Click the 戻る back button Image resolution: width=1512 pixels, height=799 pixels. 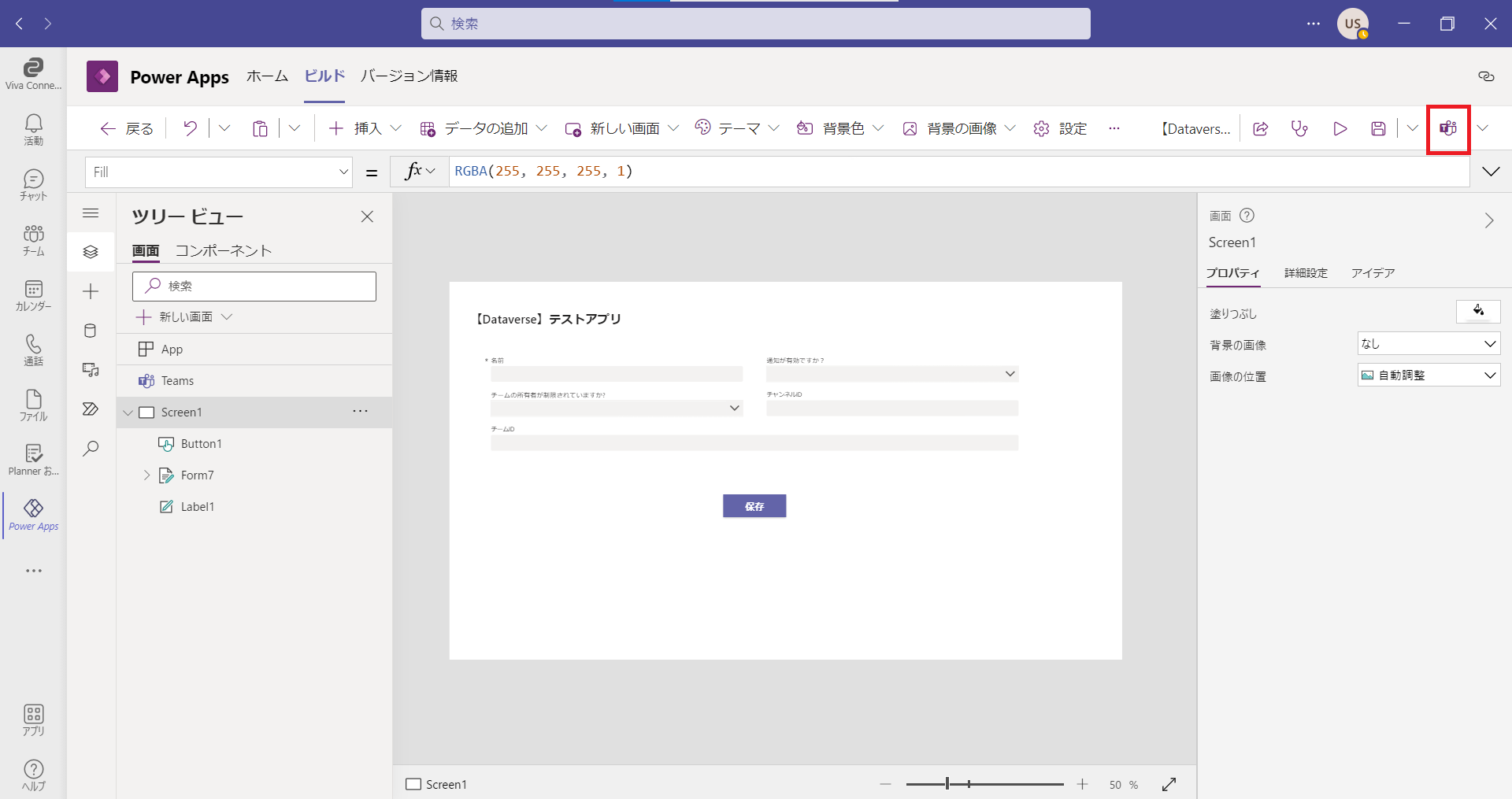(128, 128)
